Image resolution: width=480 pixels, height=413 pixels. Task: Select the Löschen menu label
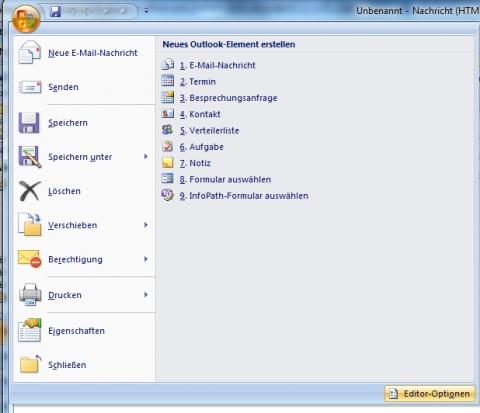(x=64, y=191)
